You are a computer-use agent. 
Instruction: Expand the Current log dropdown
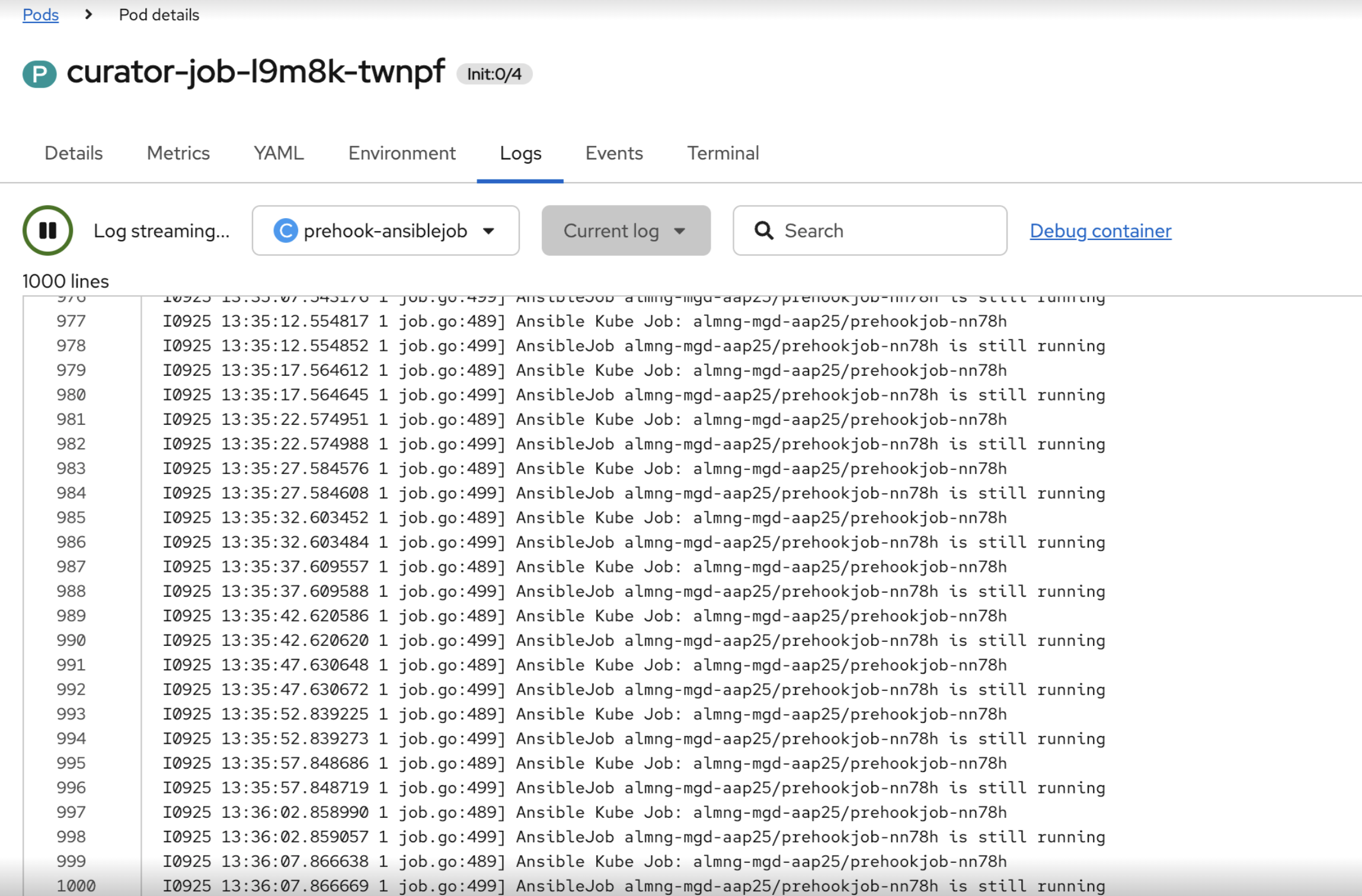625,231
